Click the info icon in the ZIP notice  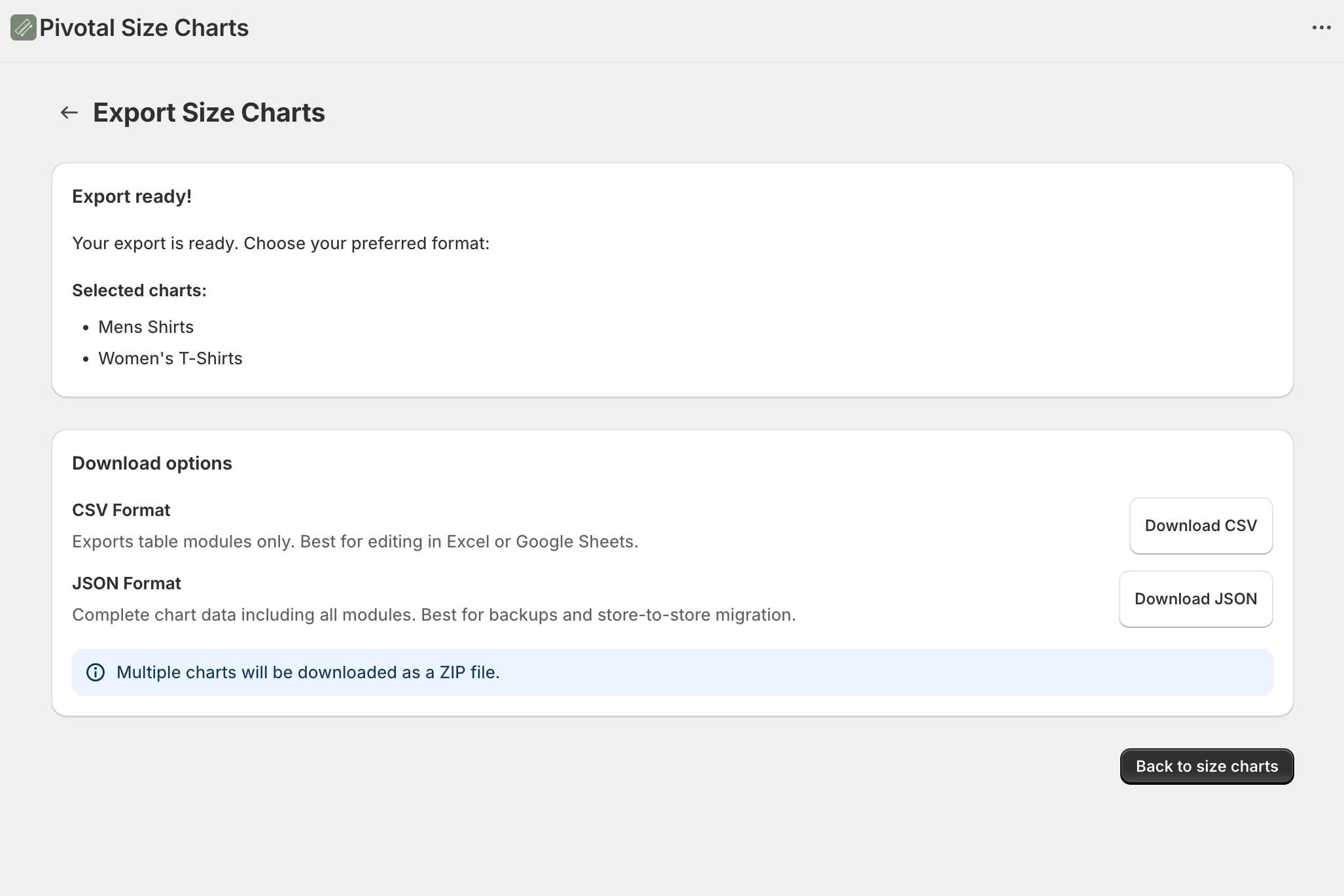click(x=96, y=672)
